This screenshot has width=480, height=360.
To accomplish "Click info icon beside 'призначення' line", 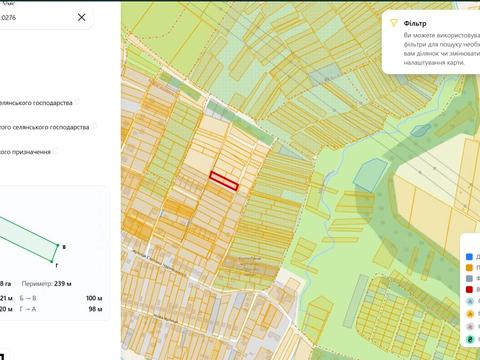I will (x=56, y=150).
